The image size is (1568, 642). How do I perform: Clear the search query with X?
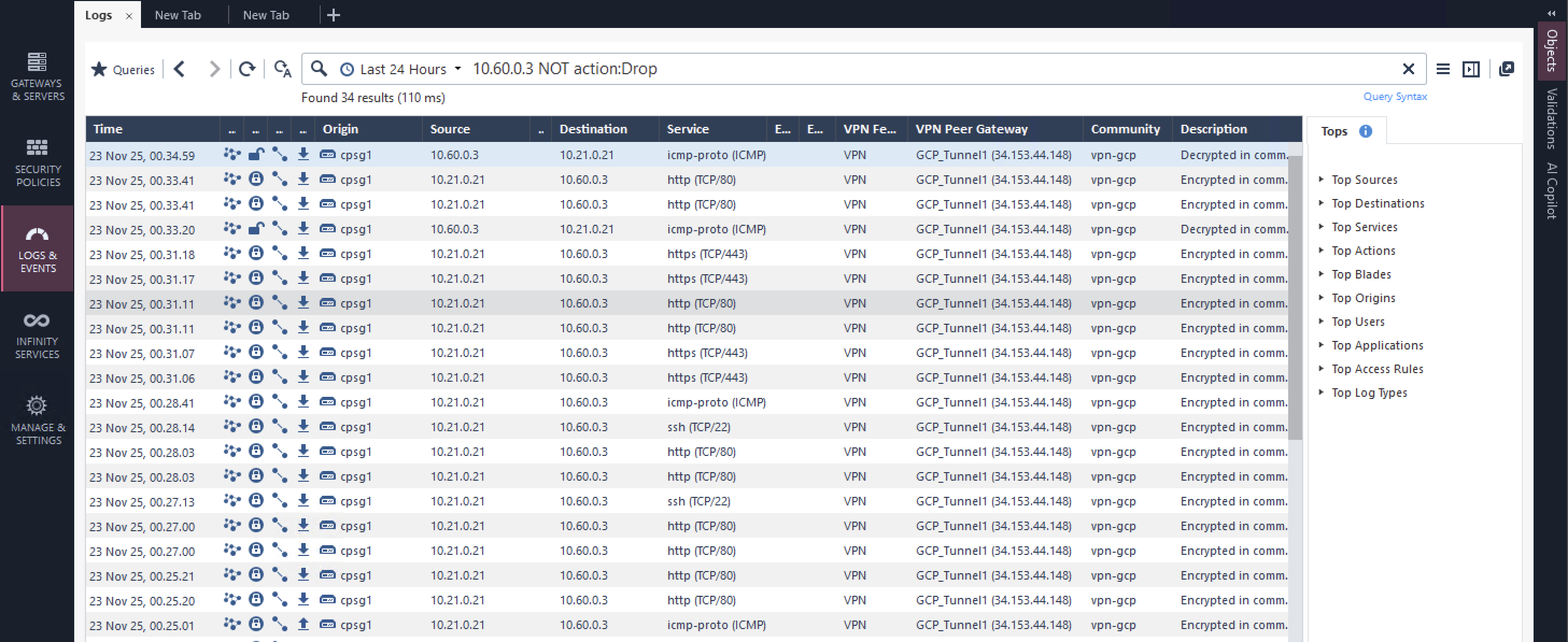pos(1408,69)
